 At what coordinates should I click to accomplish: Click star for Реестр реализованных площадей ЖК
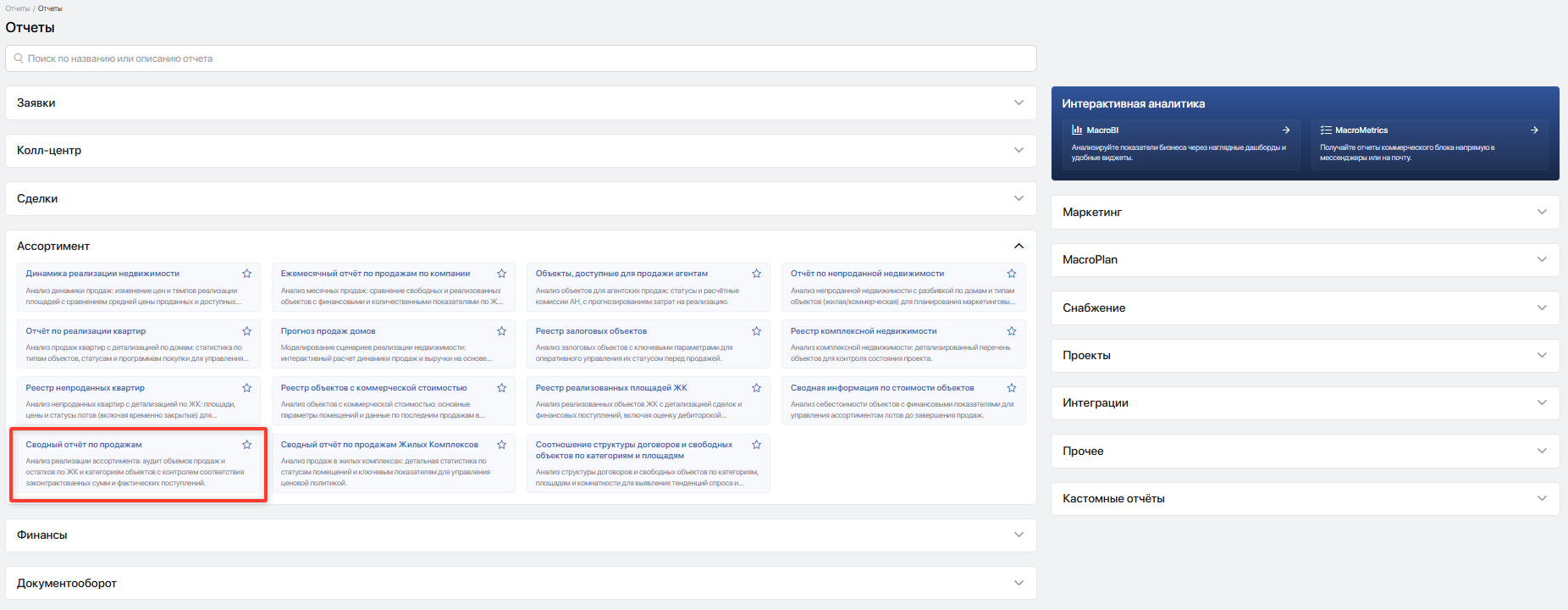[756, 388]
